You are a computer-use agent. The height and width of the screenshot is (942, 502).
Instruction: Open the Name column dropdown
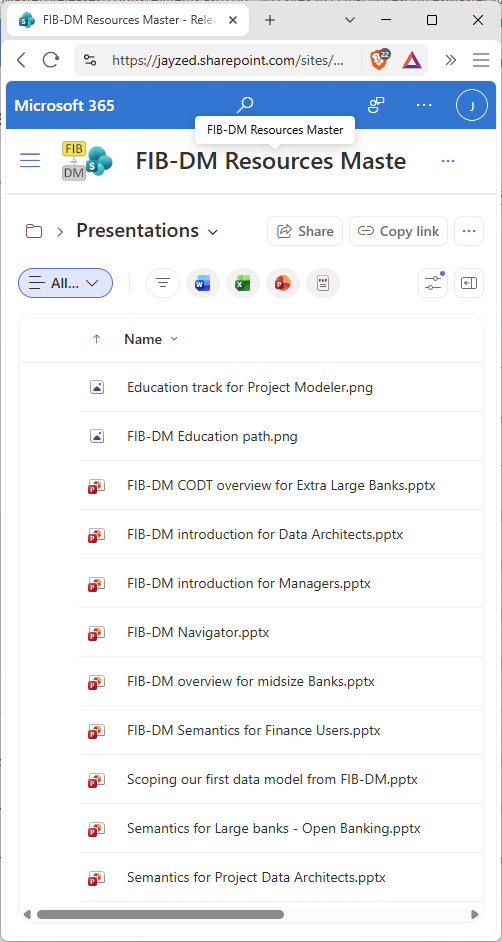174,339
